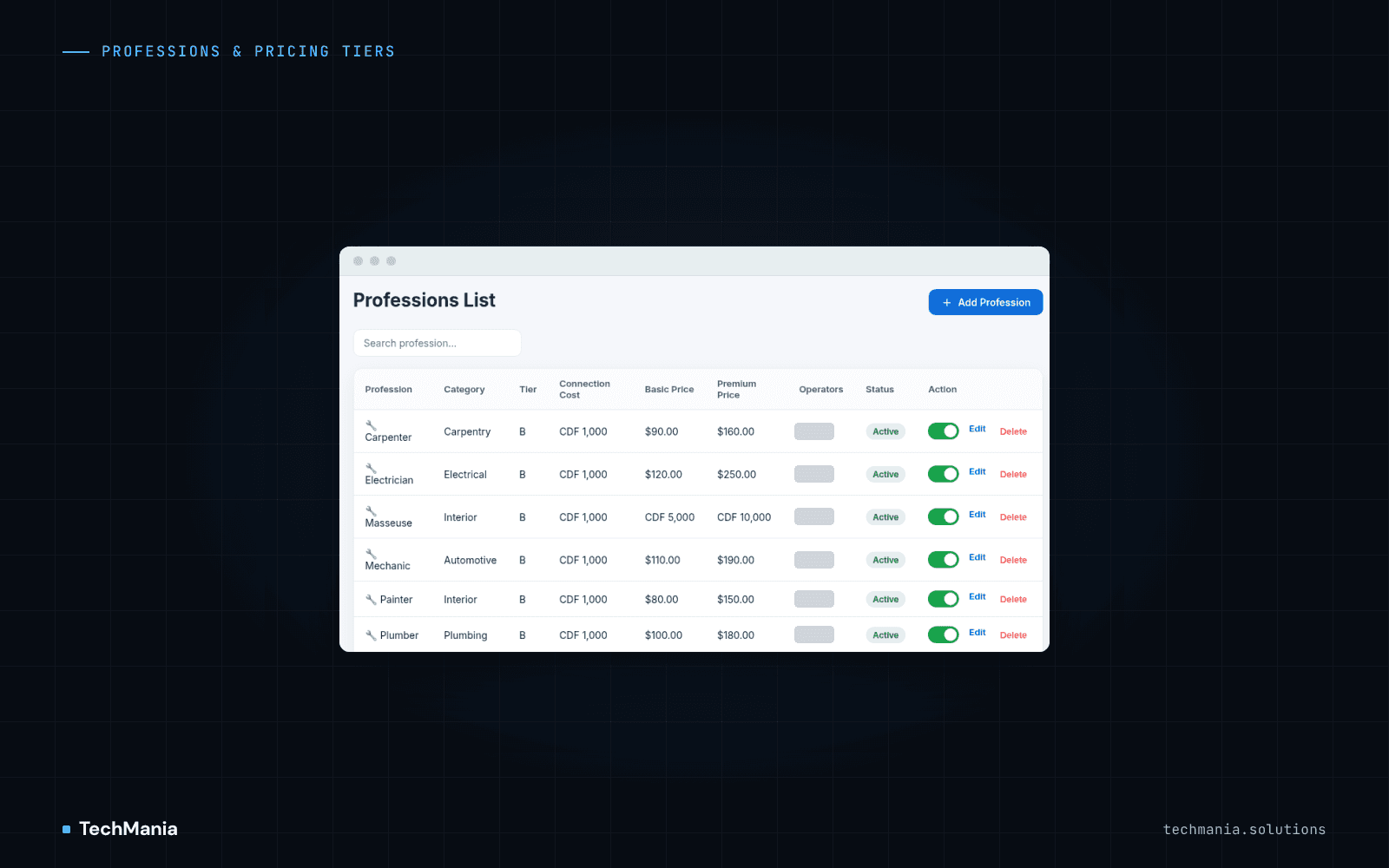Edit the Painter profession

[978, 596]
